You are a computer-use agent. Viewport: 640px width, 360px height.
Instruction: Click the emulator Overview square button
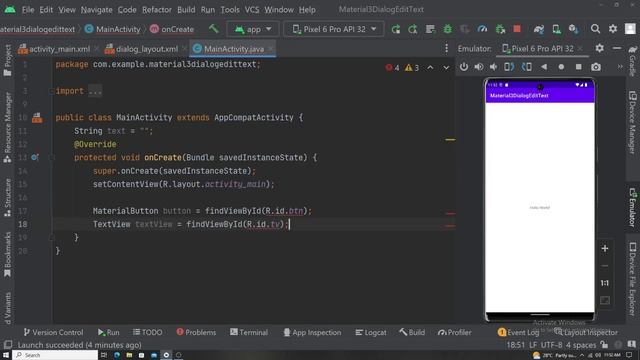[x=579, y=67]
